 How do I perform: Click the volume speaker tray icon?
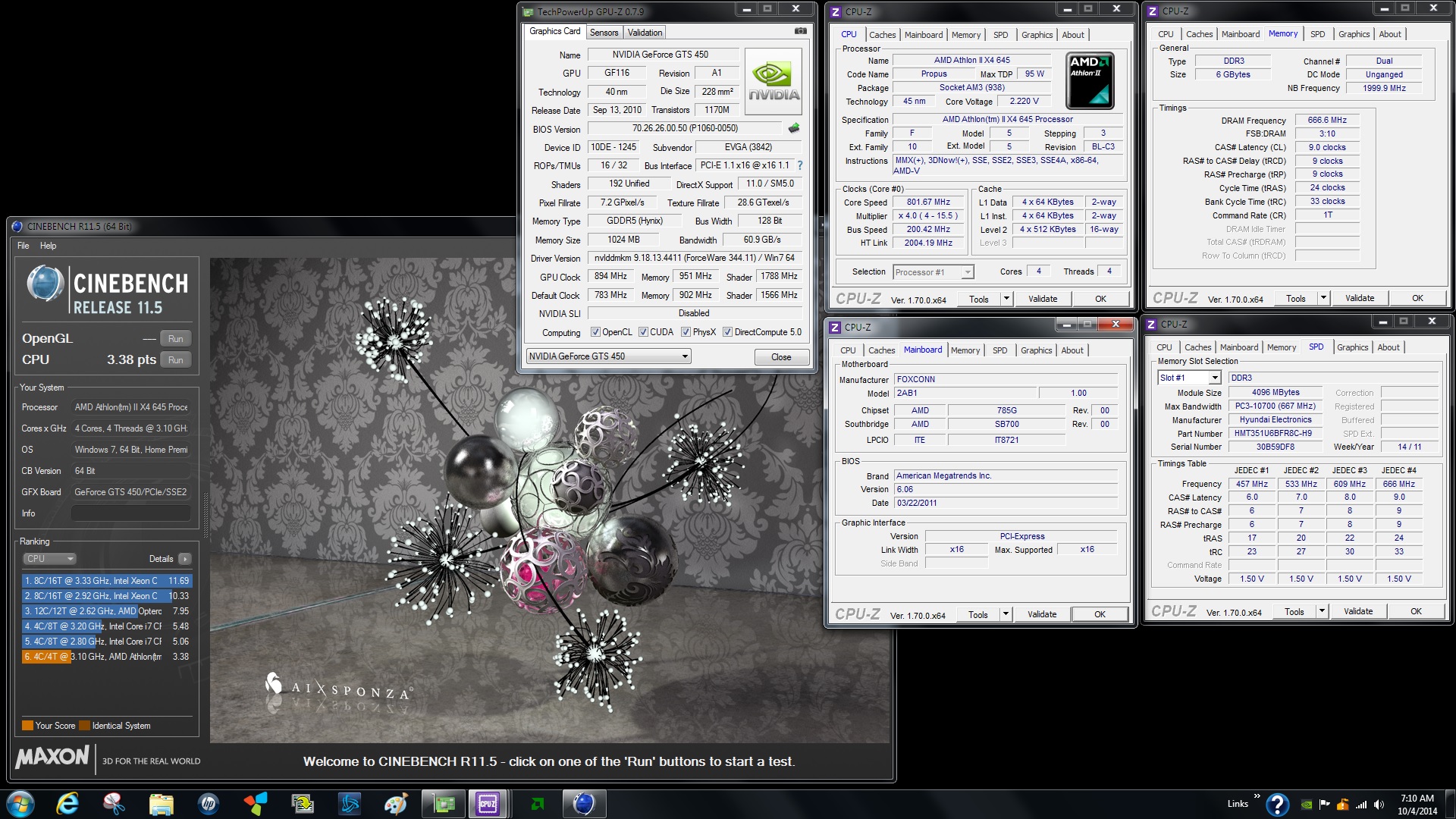(1379, 805)
